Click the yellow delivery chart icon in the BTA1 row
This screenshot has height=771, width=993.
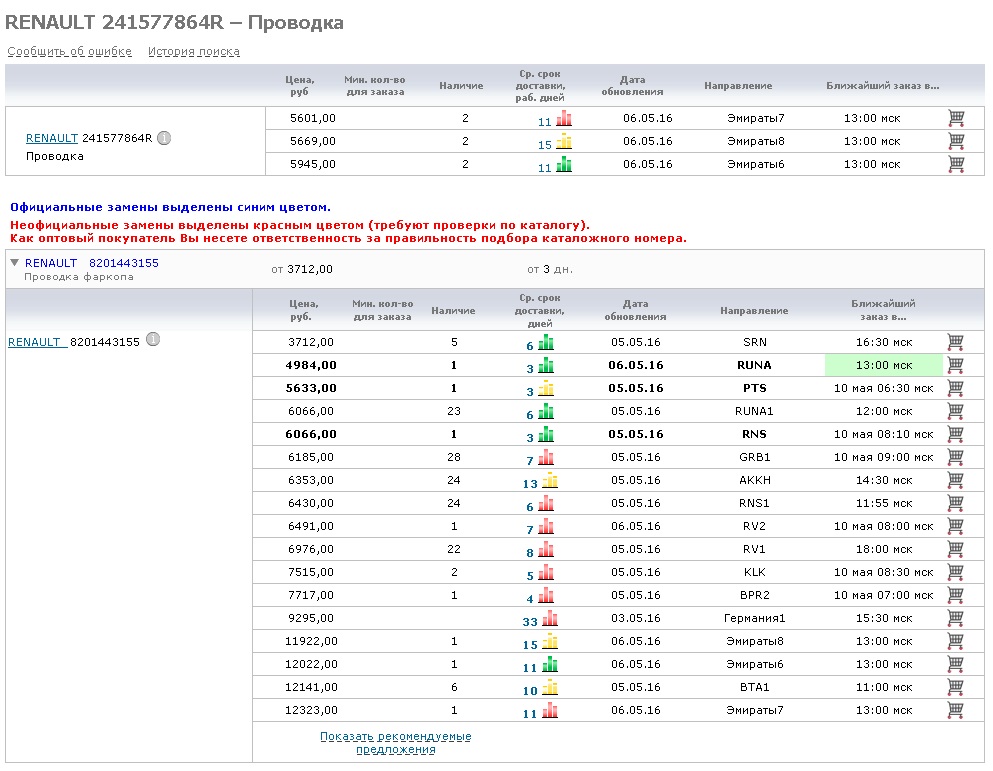550,687
